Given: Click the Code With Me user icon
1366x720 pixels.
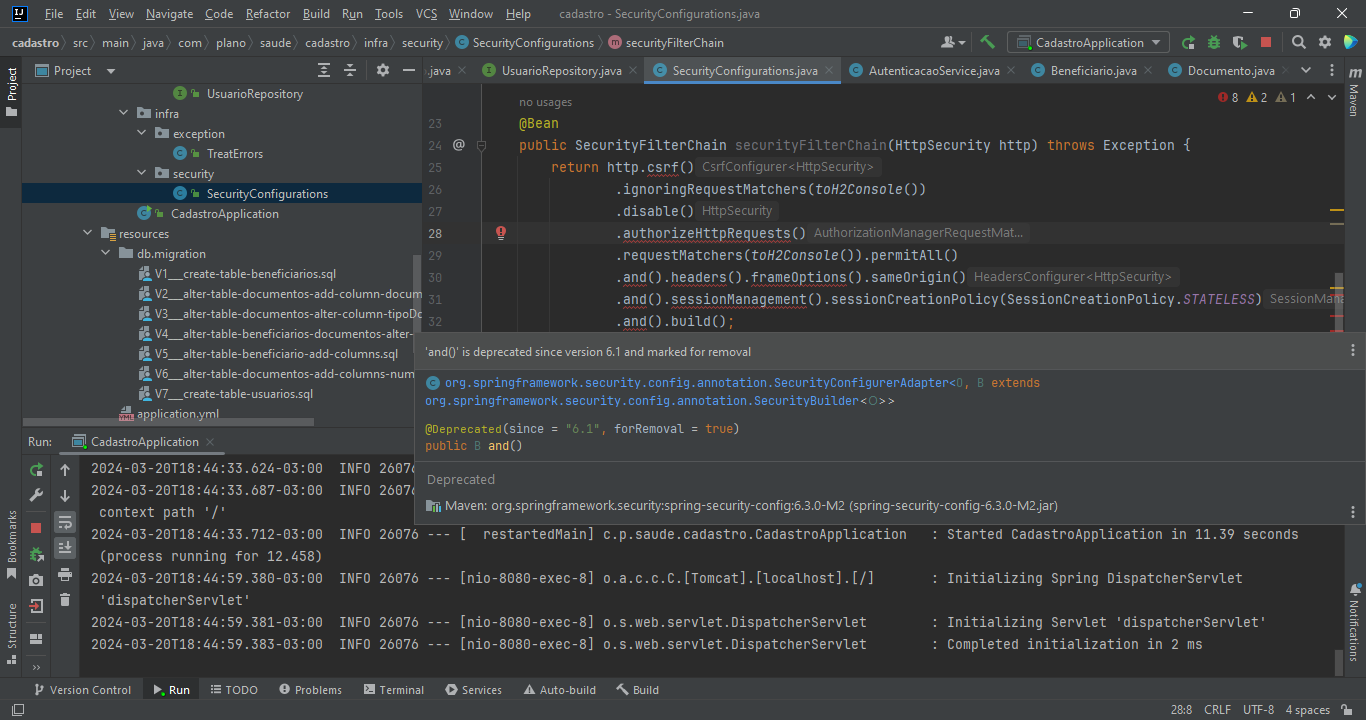Looking at the screenshot, I should pyautogui.click(x=953, y=42).
